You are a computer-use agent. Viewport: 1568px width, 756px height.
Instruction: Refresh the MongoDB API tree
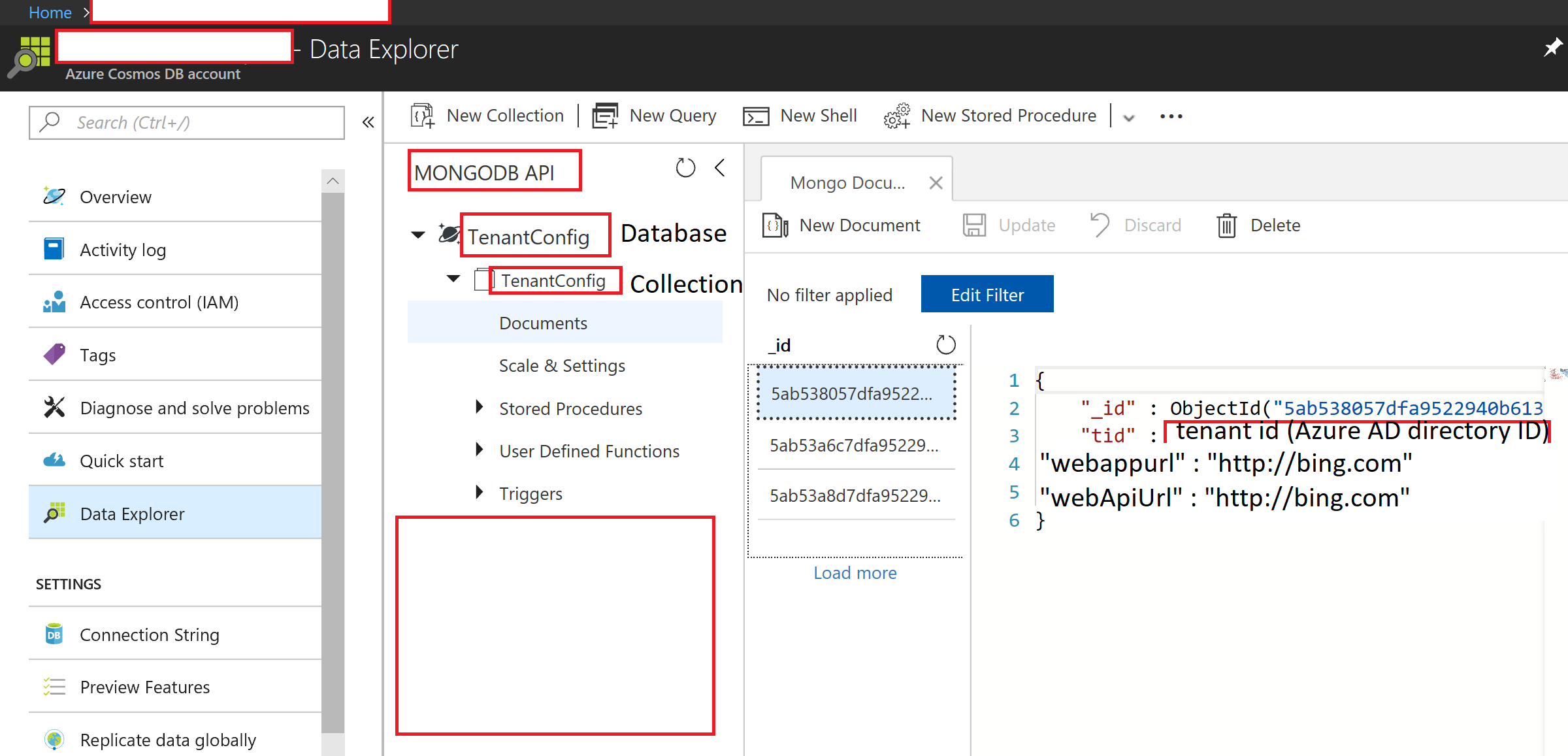click(x=685, y=168)
